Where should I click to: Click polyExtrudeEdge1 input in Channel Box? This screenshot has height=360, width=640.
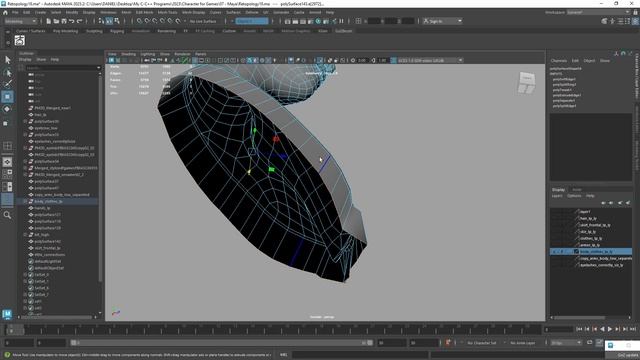point(567,95)
